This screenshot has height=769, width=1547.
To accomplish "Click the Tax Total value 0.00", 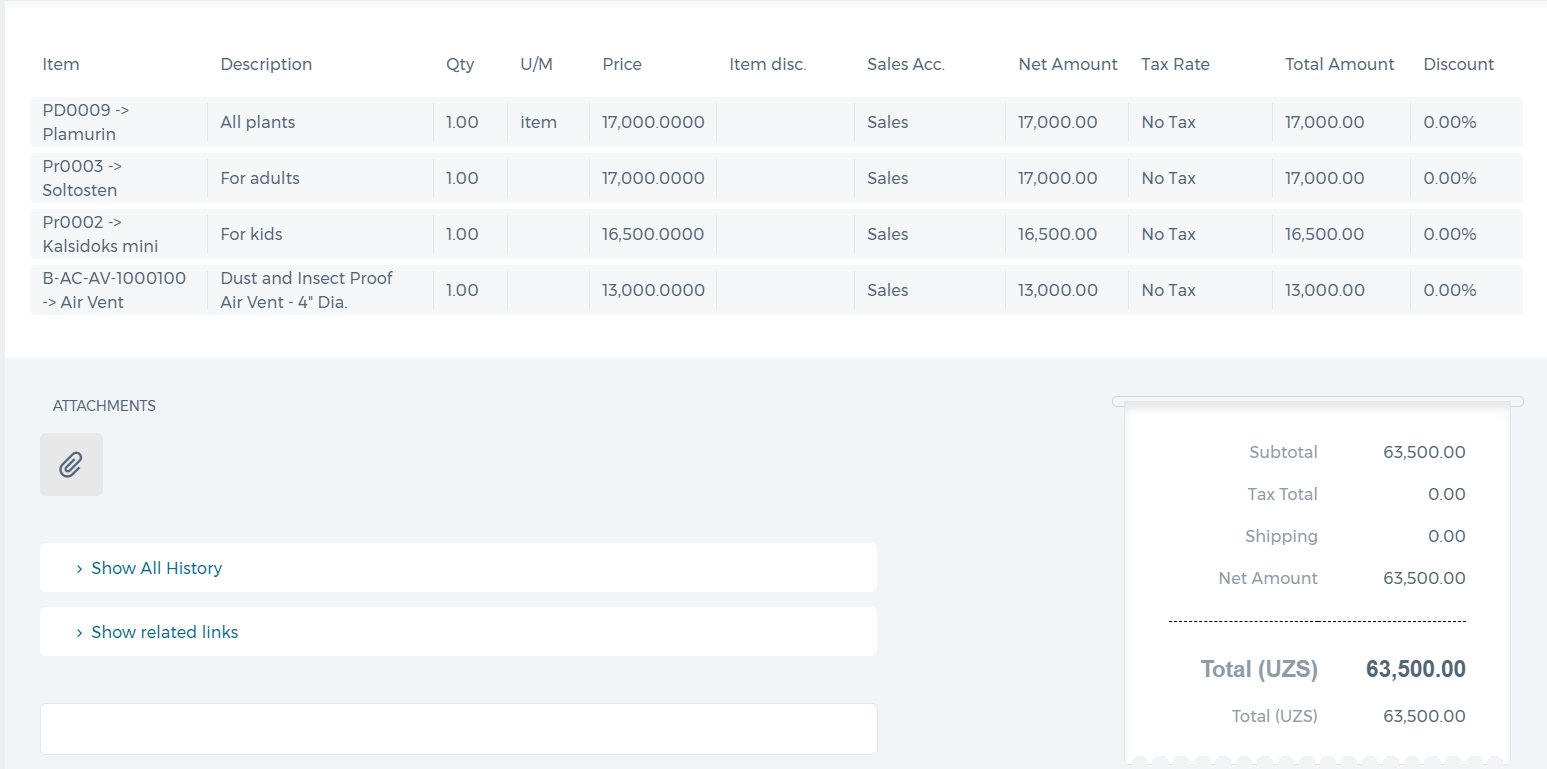I will point(1447,494).
